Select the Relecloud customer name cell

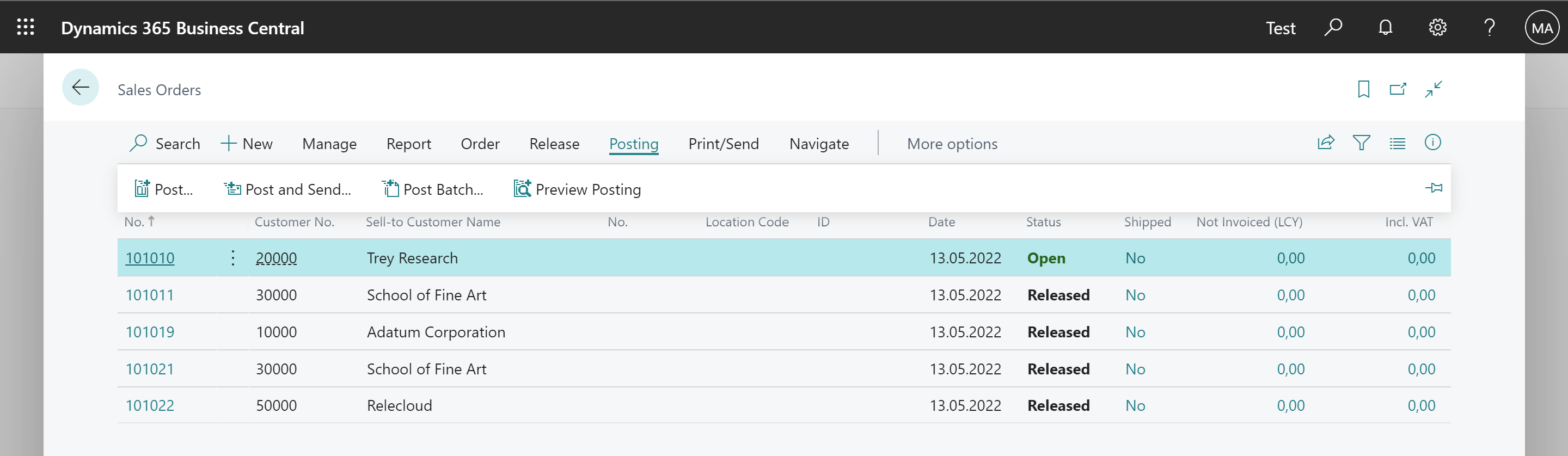pos(399,405)
